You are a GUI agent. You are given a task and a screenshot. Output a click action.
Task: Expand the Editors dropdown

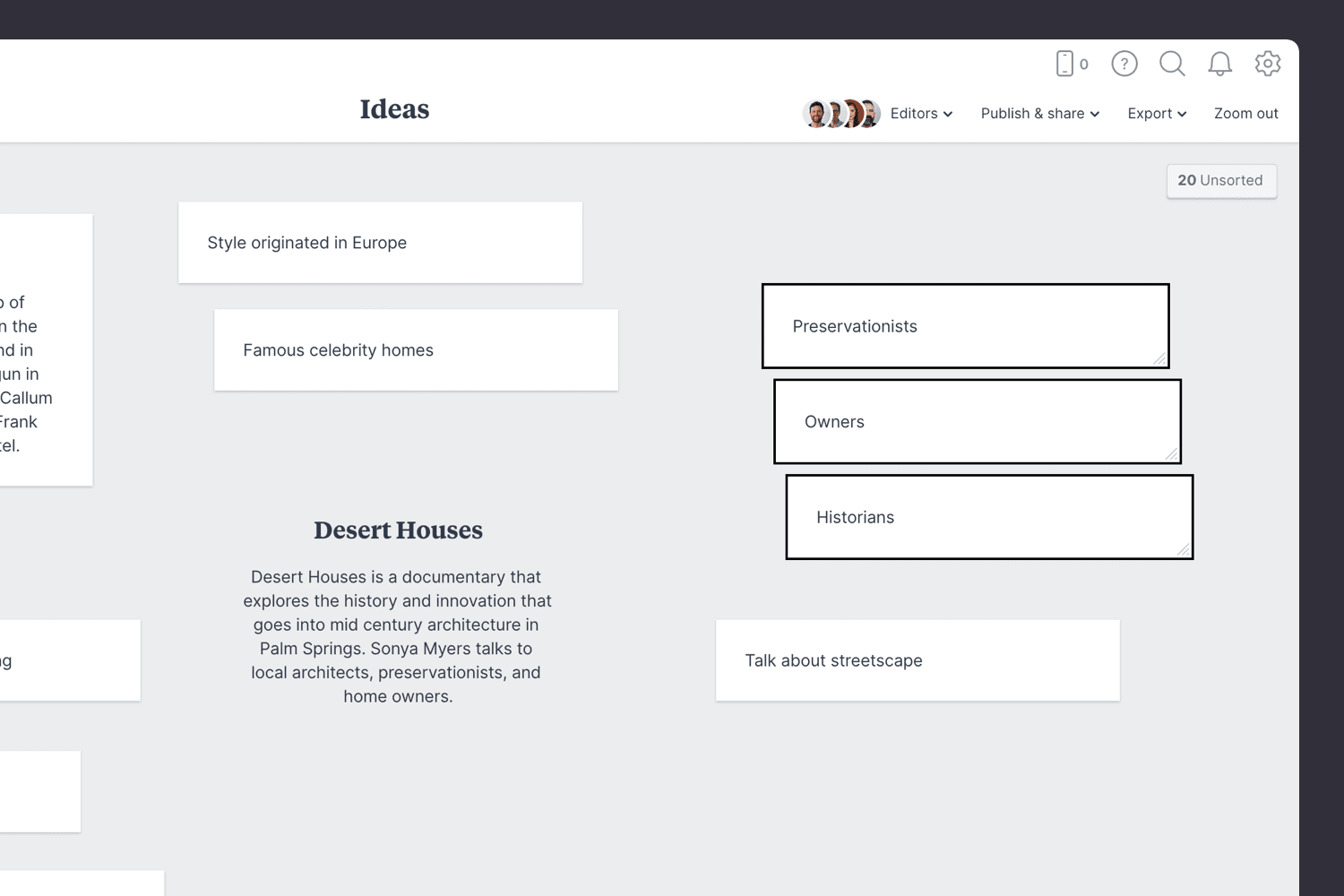point(921,114)
